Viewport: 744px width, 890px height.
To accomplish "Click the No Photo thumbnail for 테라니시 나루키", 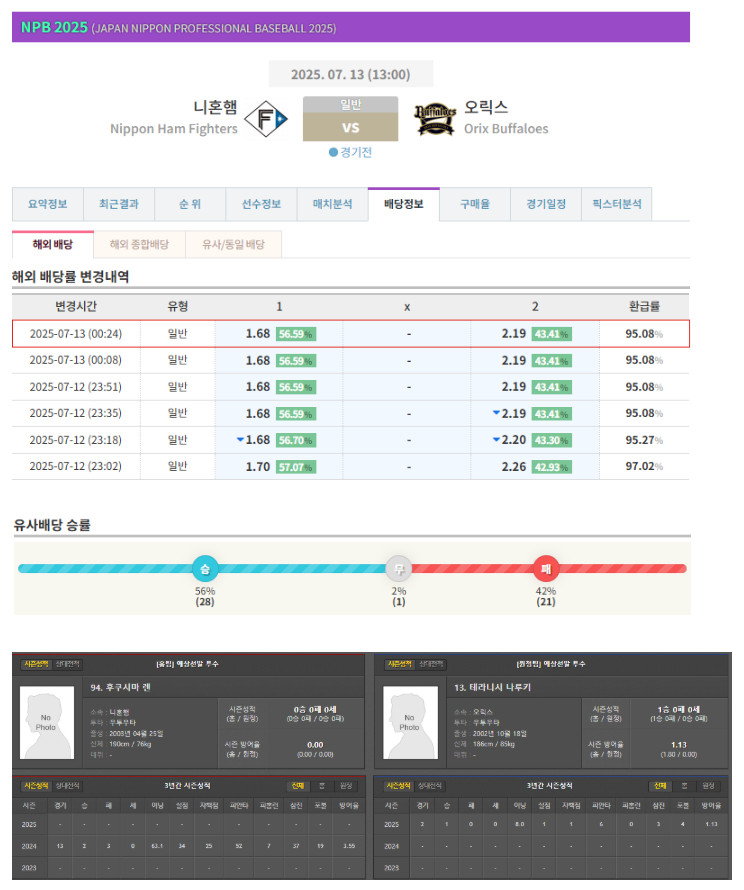I will click(x=410, y=723).
